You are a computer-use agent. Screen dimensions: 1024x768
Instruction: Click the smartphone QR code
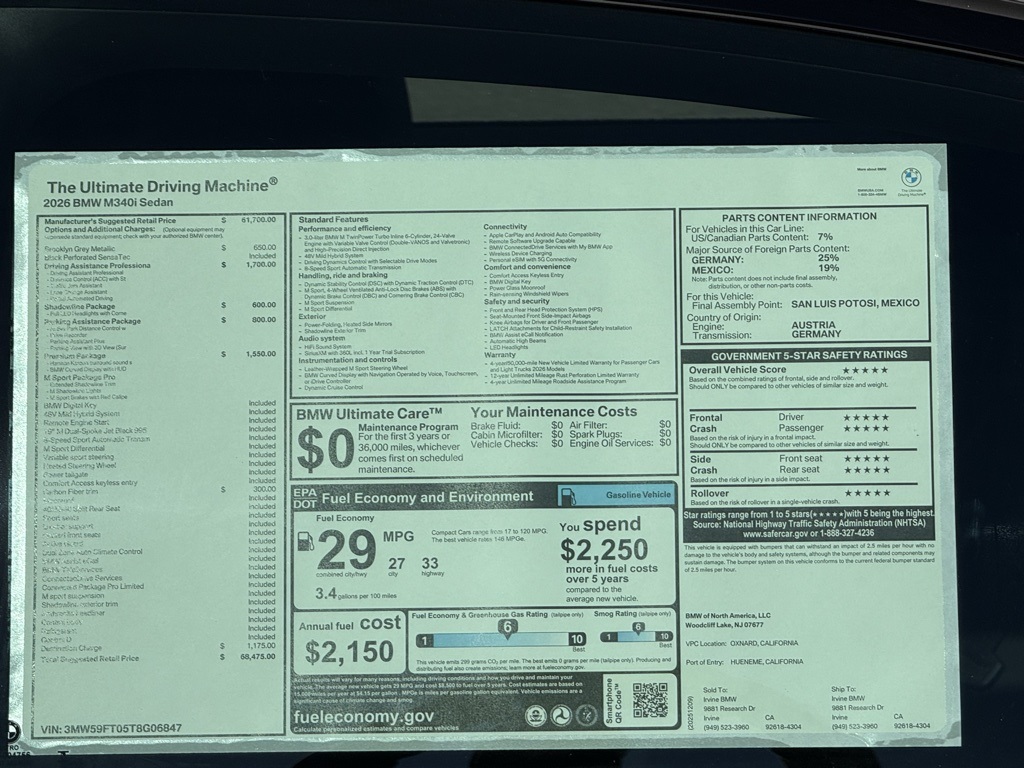pos(649,699)
